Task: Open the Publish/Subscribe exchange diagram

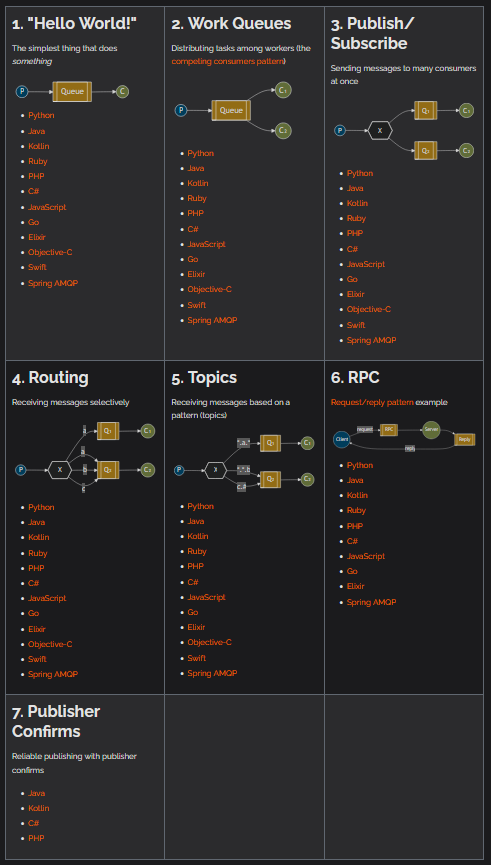Action: pyautogui.click(x=404, y=130)
